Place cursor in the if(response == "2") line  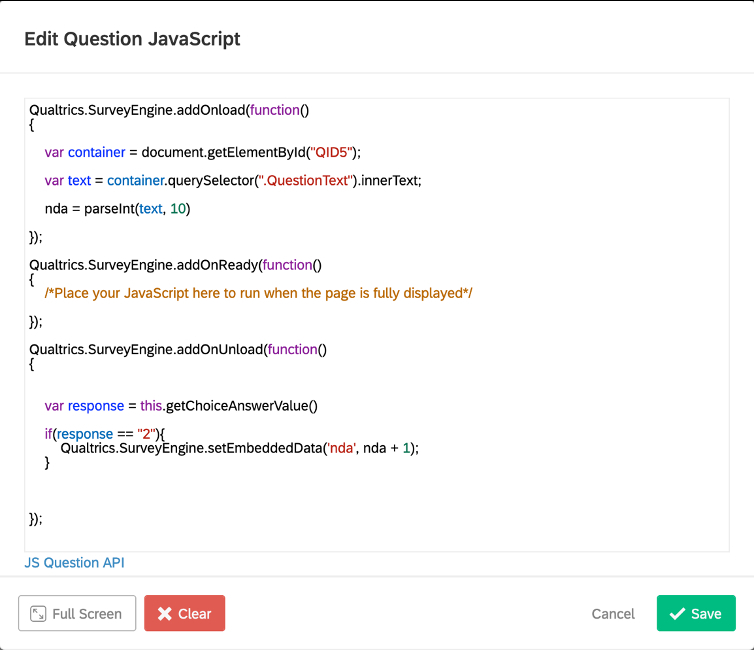point(110,434)
